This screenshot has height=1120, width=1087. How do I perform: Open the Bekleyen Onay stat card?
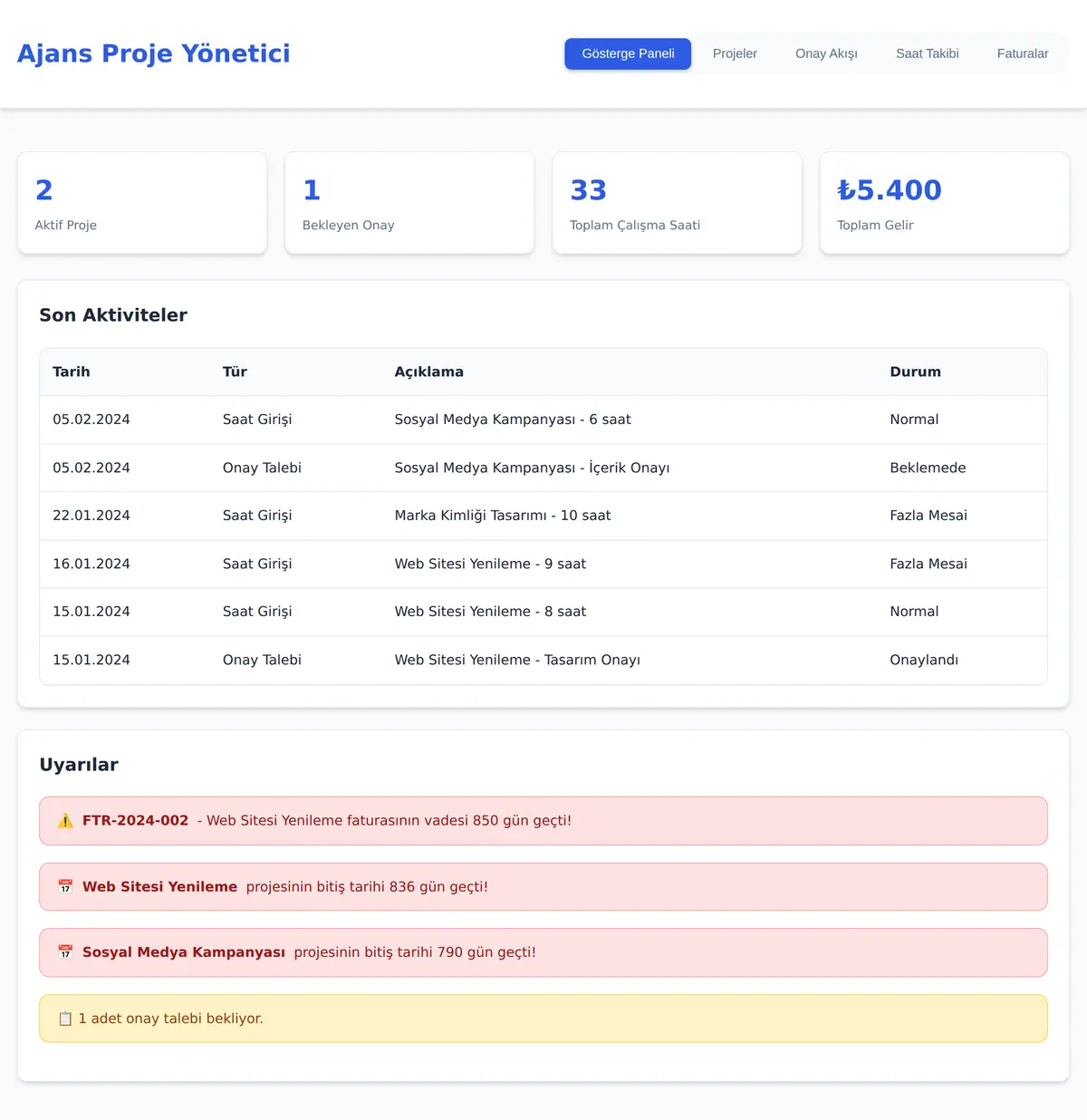pyautogui.click(x=409, y=203)
